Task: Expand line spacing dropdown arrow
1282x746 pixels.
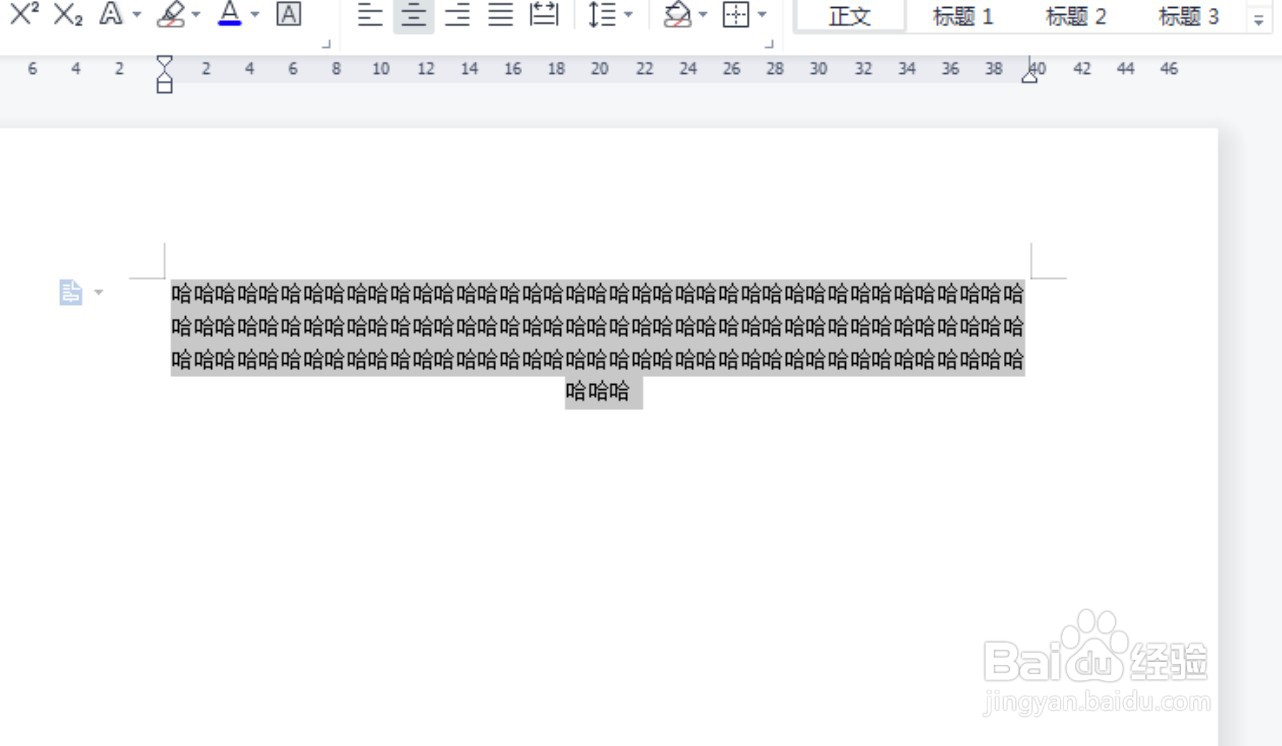Action: pos(628,15)
